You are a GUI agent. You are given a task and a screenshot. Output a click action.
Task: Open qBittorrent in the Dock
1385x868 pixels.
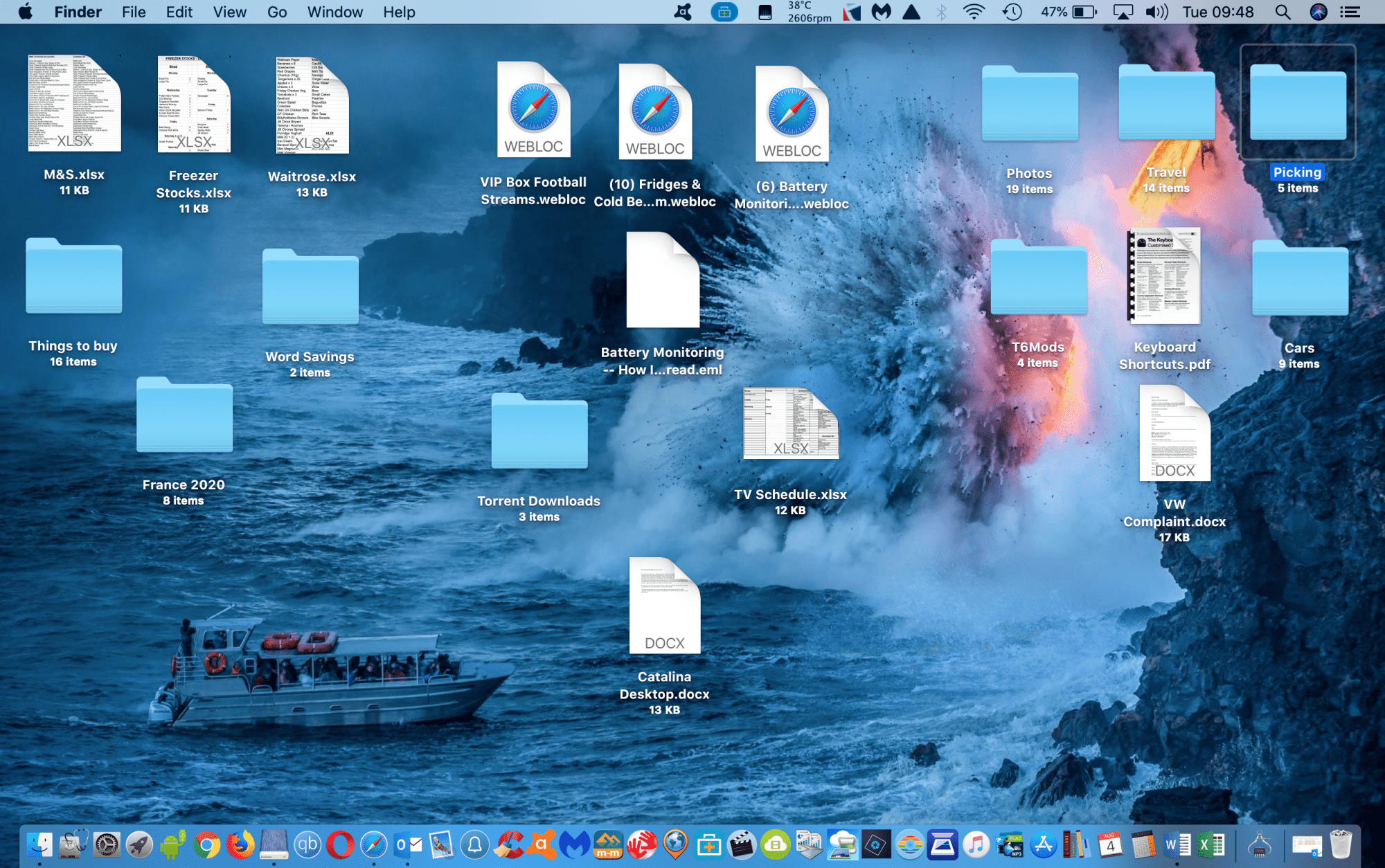point(307,846)
